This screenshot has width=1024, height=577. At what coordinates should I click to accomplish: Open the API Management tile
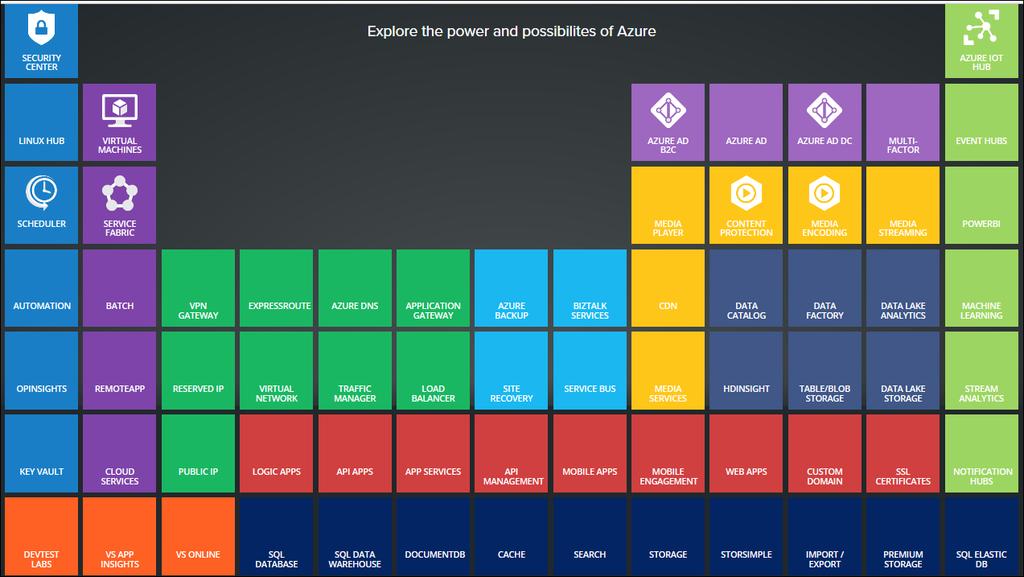[511, 454]
